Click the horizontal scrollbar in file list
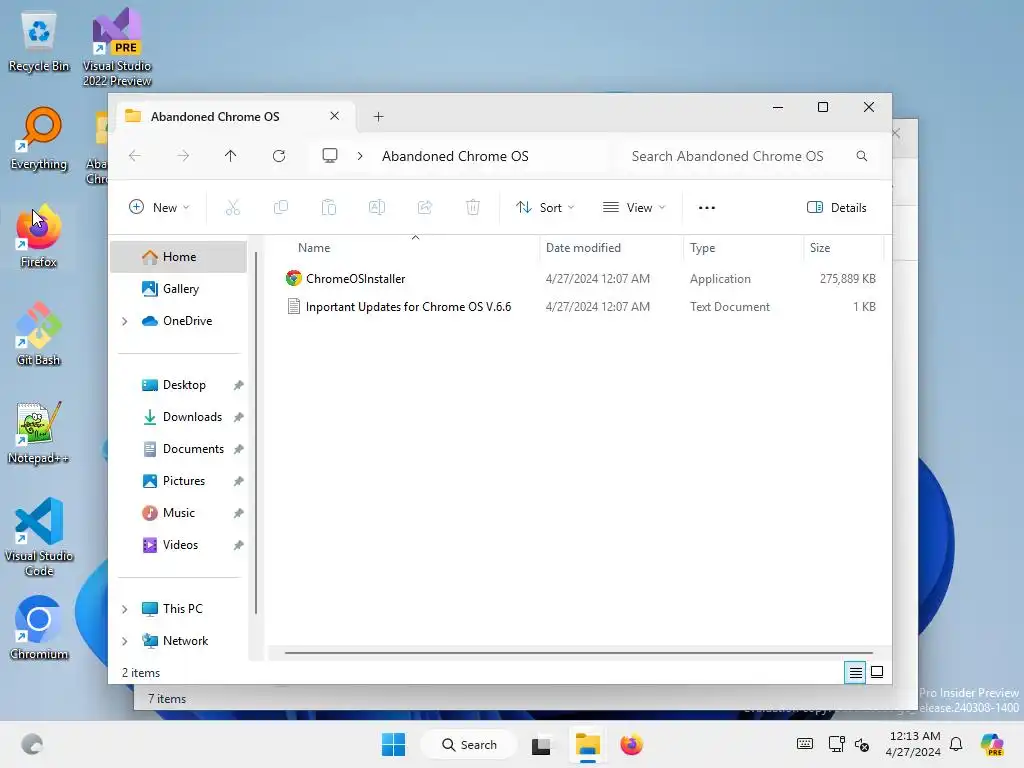The width and height of the screenshot is (1024, 768). (579, 652)
